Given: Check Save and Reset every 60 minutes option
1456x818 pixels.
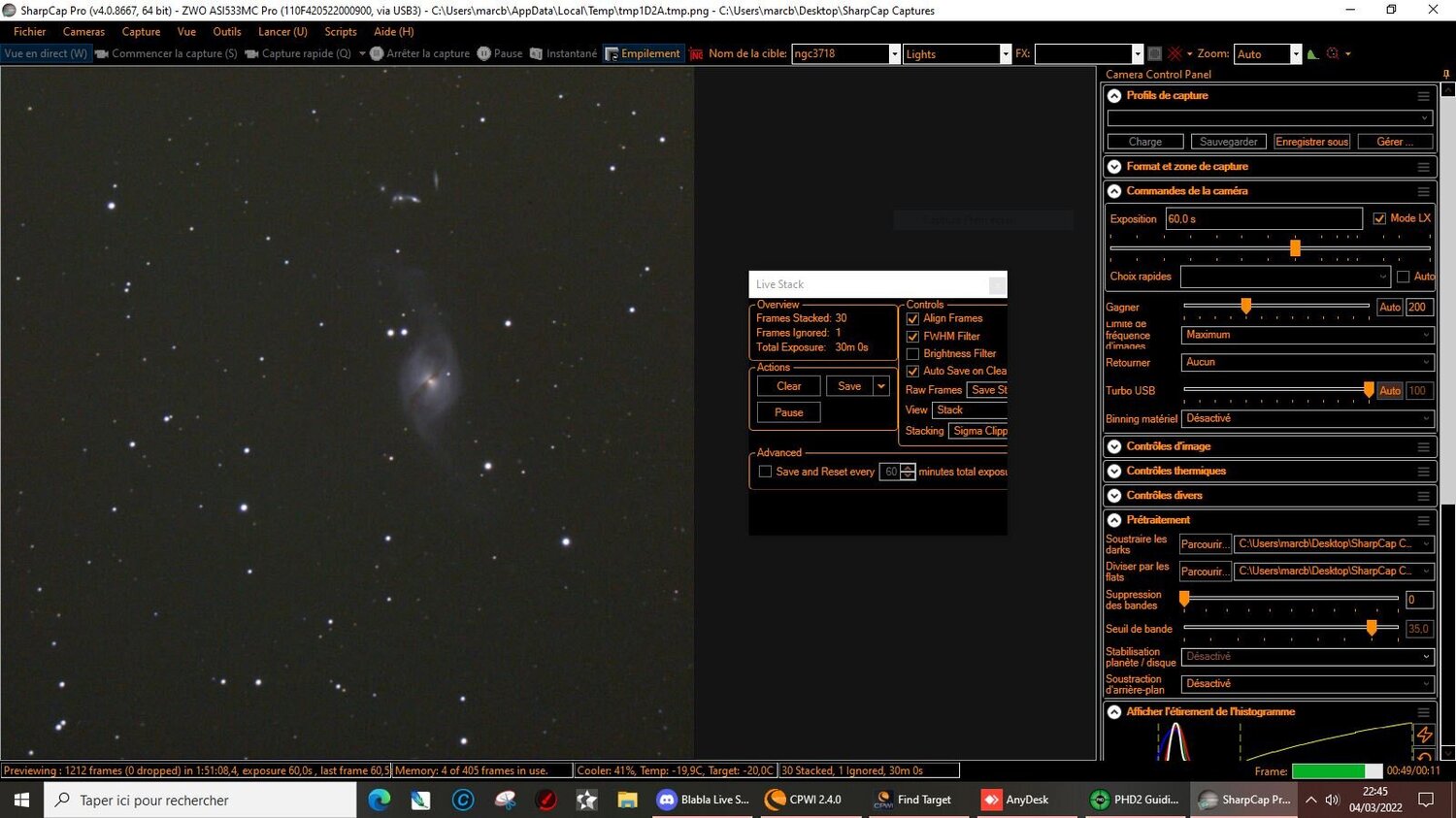Looking at the screenshot, I should click(x=765, y=471).
